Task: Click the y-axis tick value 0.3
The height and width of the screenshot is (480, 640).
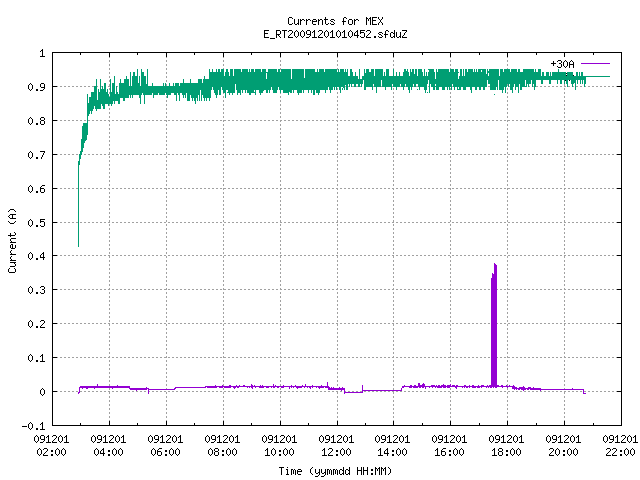Action: (37, 290)
